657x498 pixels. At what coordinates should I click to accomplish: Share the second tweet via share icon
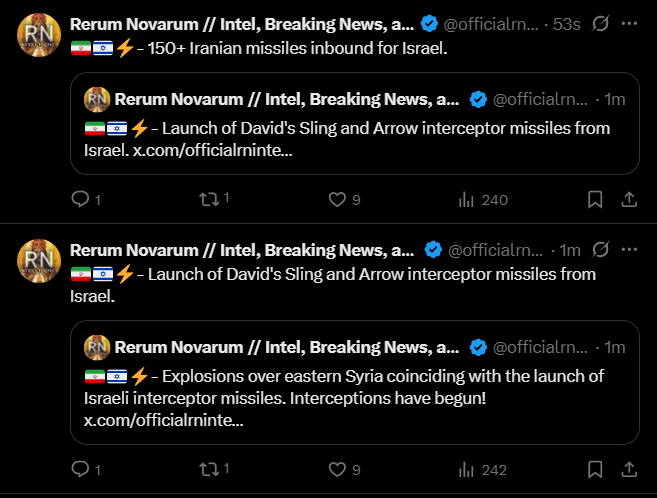629,469
